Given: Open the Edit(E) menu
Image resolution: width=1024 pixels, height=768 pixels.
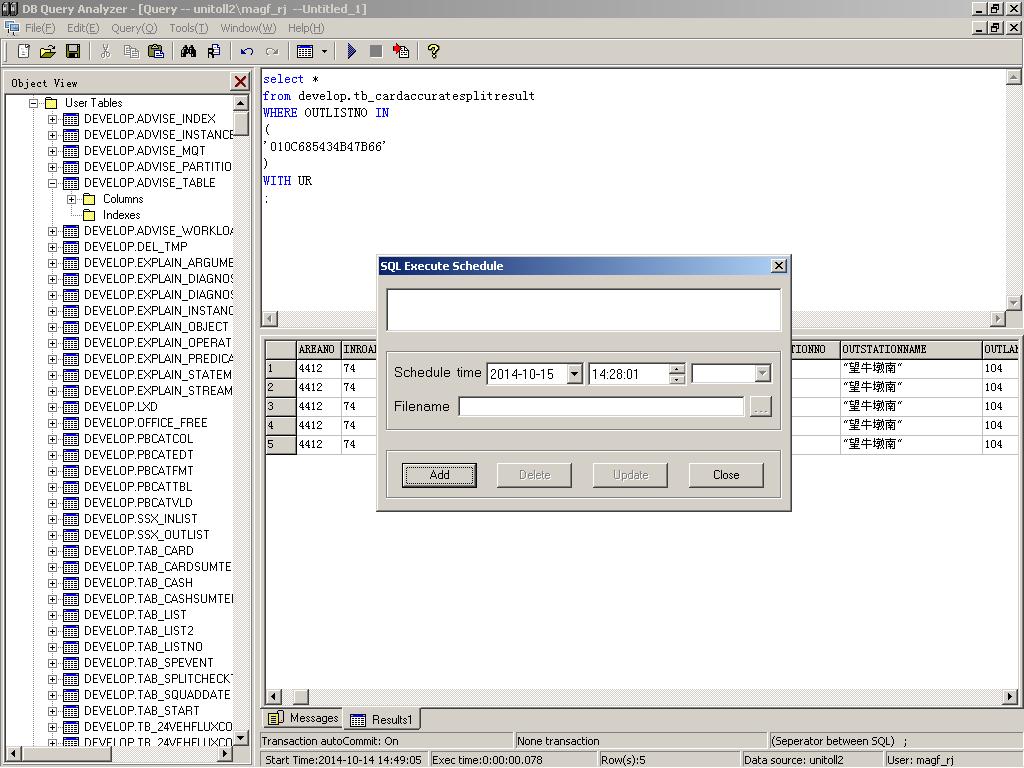Looking at the screenshot, I should [83, 28].
